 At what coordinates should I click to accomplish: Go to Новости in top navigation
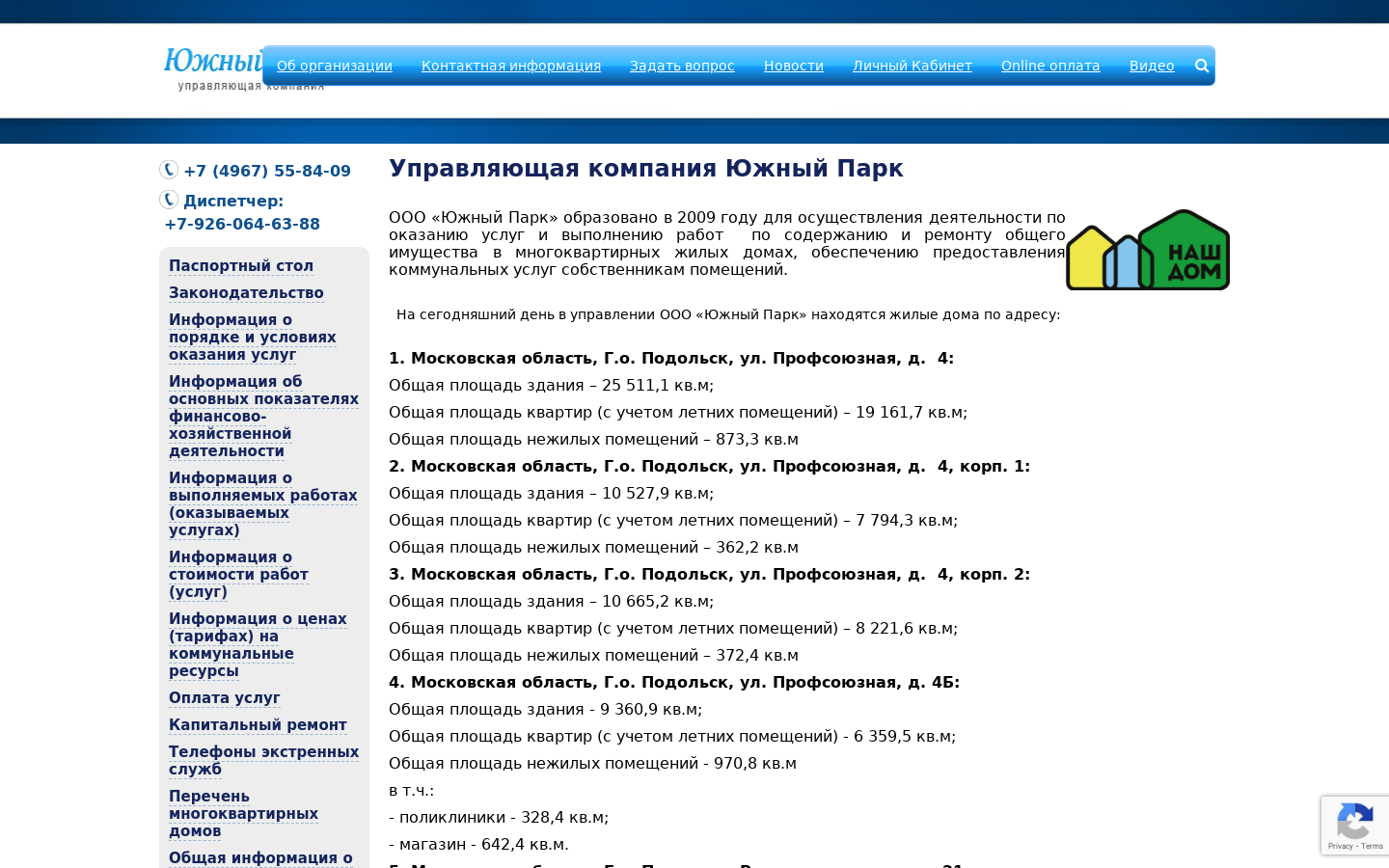794,66
